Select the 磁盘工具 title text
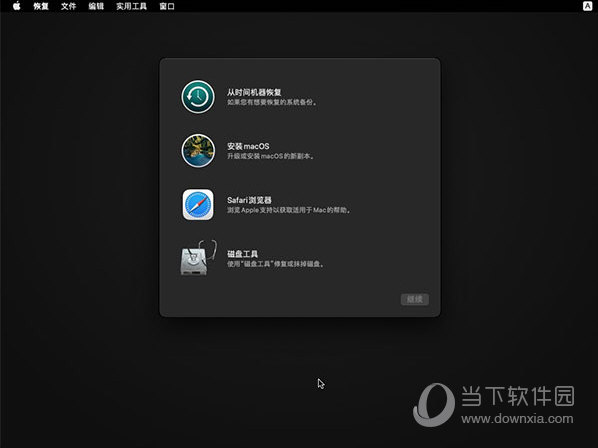 tap(243, 254)
